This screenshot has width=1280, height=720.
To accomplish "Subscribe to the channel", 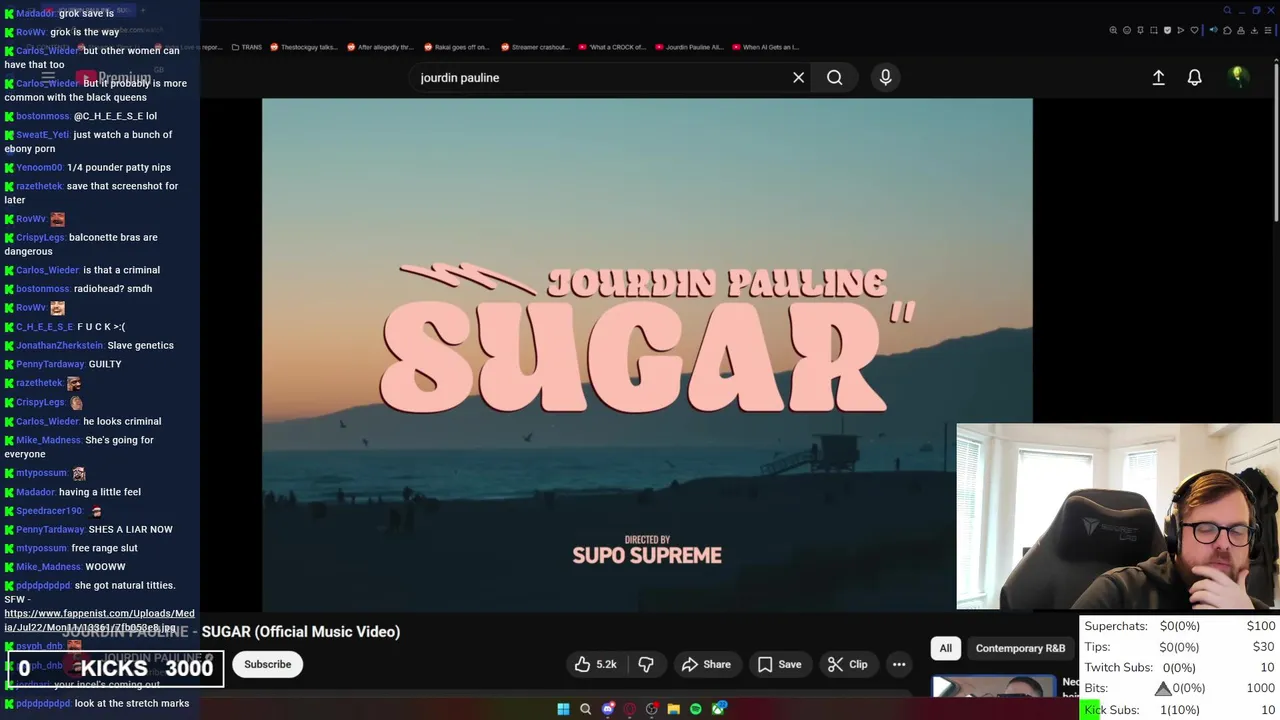I will (x=268, y=664).
